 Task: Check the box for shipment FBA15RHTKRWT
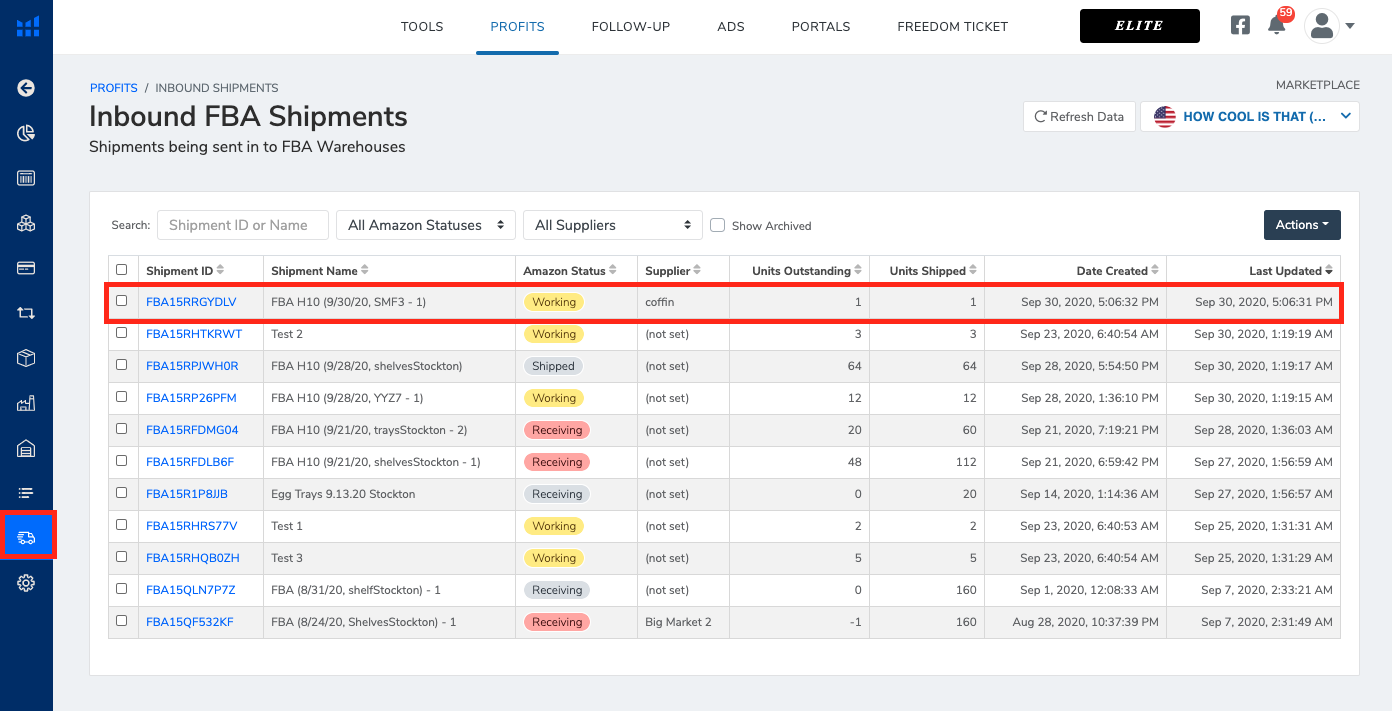coord(122,333)
